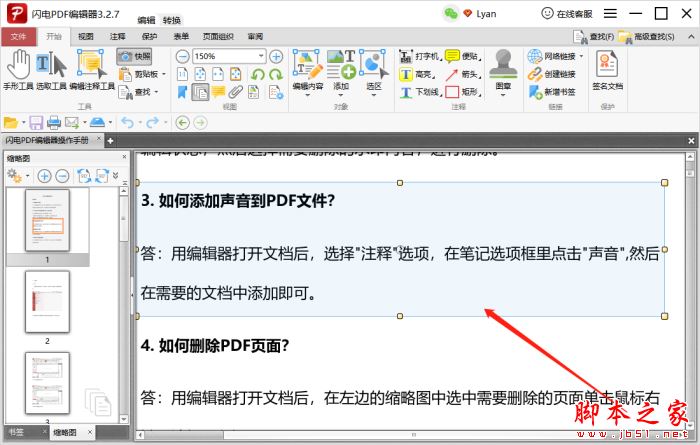Choose the Rectangle (矩形) annotation tool
700x445 pixels.
pos(463,92)
